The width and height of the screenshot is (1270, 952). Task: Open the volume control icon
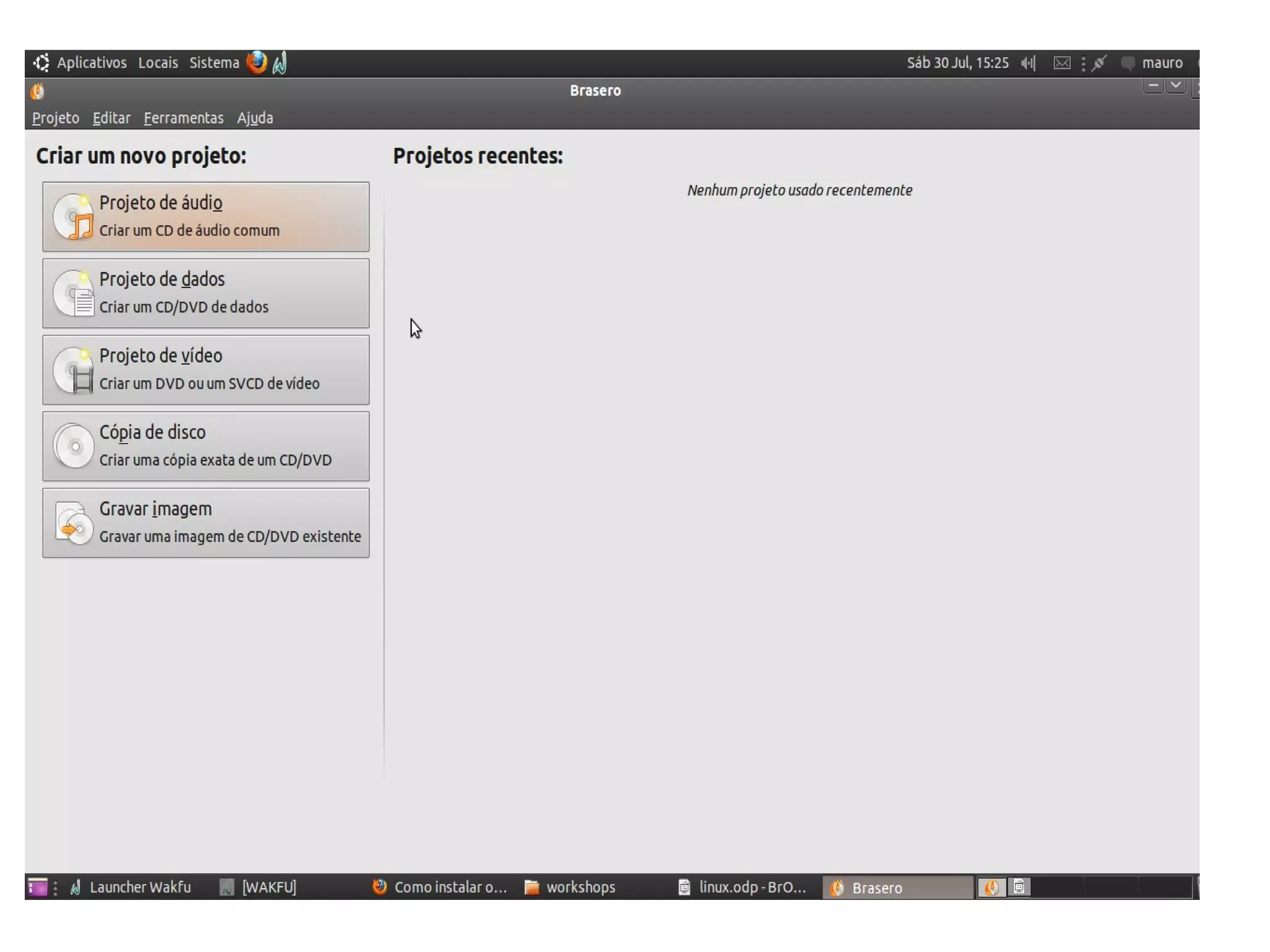(x=1029, y=63)
